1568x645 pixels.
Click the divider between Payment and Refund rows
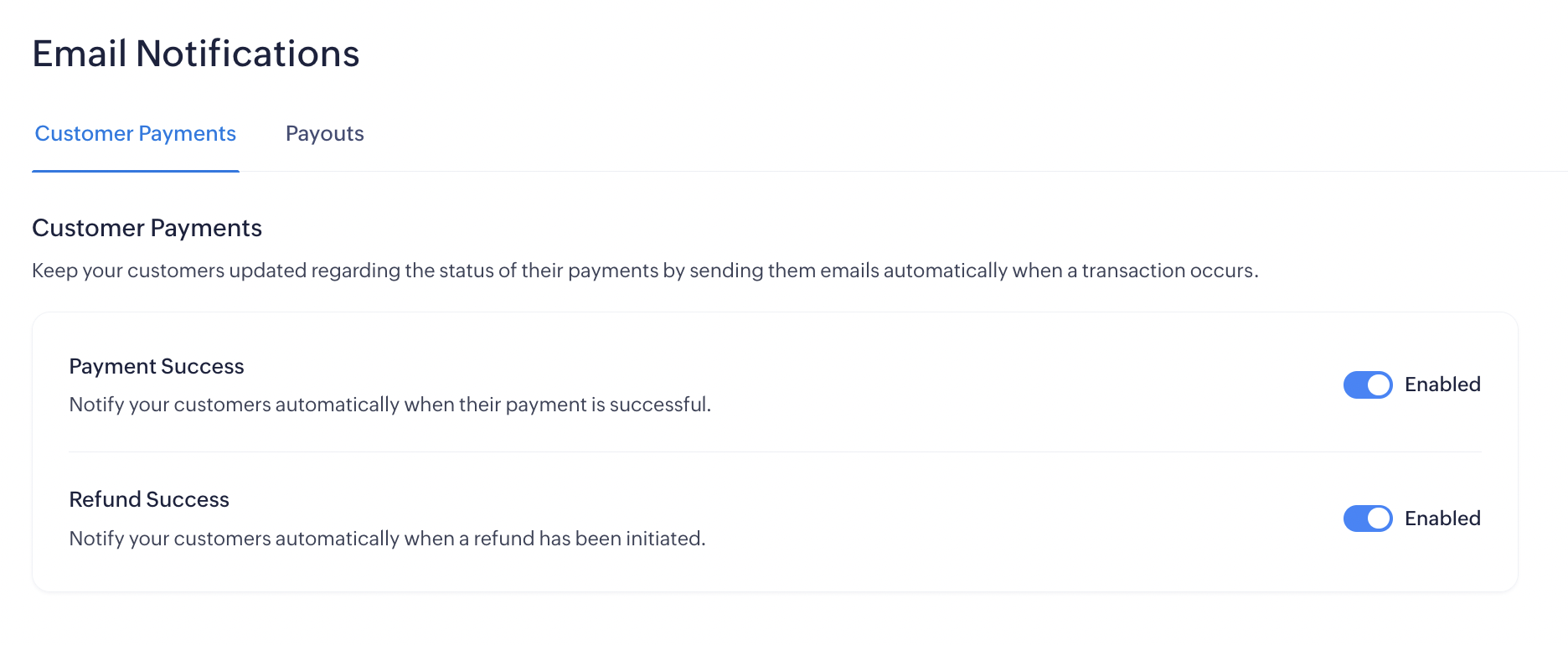click(775, 452)
